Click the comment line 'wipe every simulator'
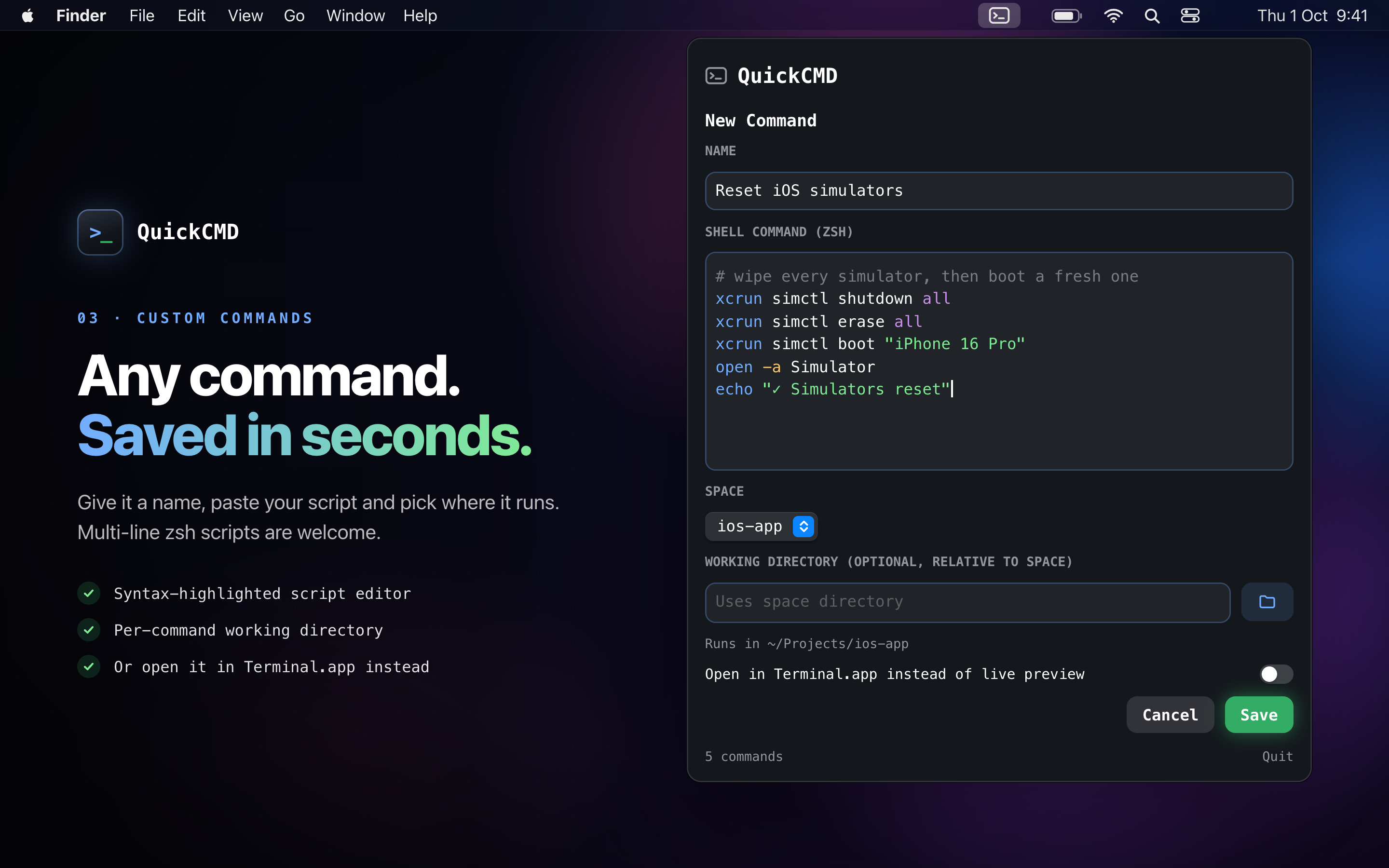This screenshot has width=1389, height=868. click(x=926, y=276)
